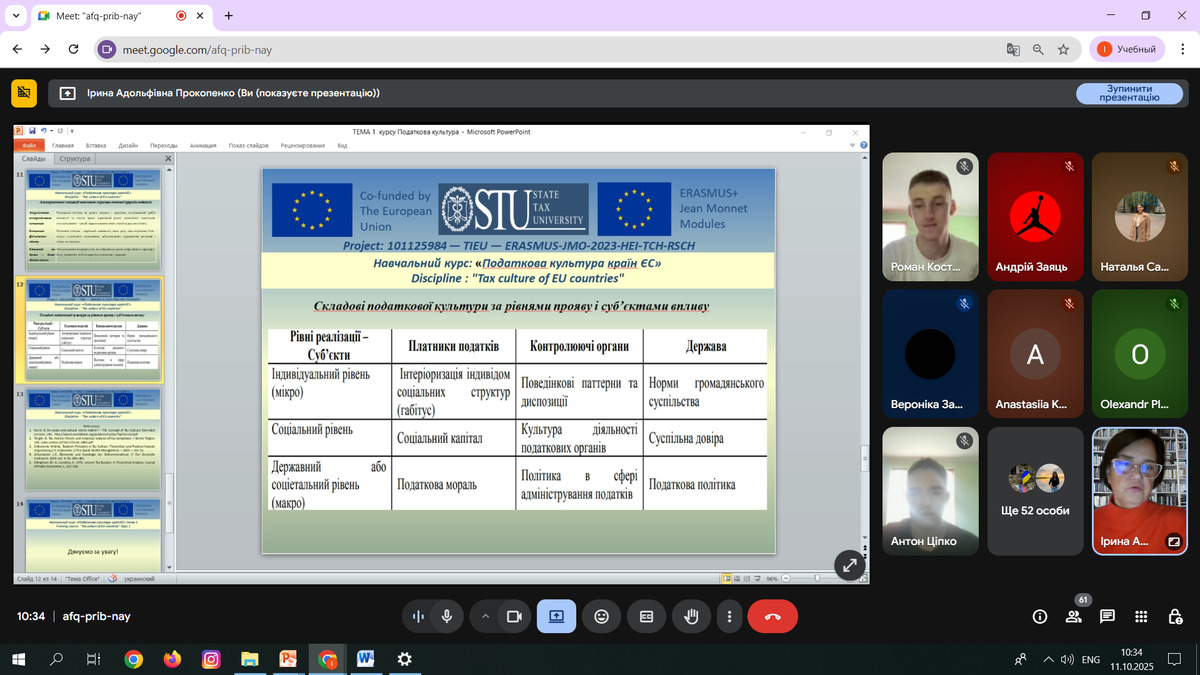Click the meet.google.com address bar
1200x675 pixels.
pos(500,49)
